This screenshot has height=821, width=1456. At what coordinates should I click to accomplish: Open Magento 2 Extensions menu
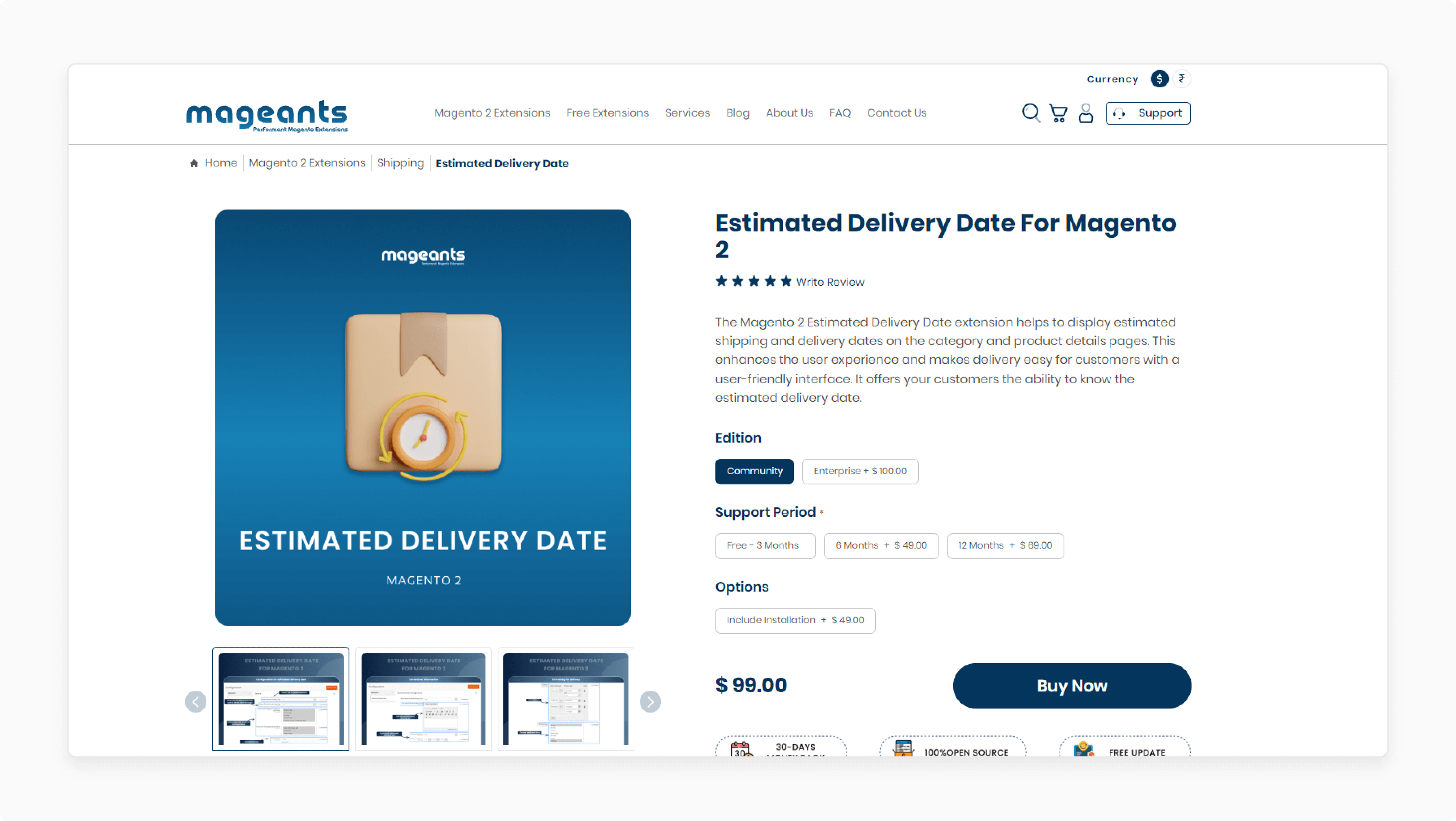pos(492,113)
